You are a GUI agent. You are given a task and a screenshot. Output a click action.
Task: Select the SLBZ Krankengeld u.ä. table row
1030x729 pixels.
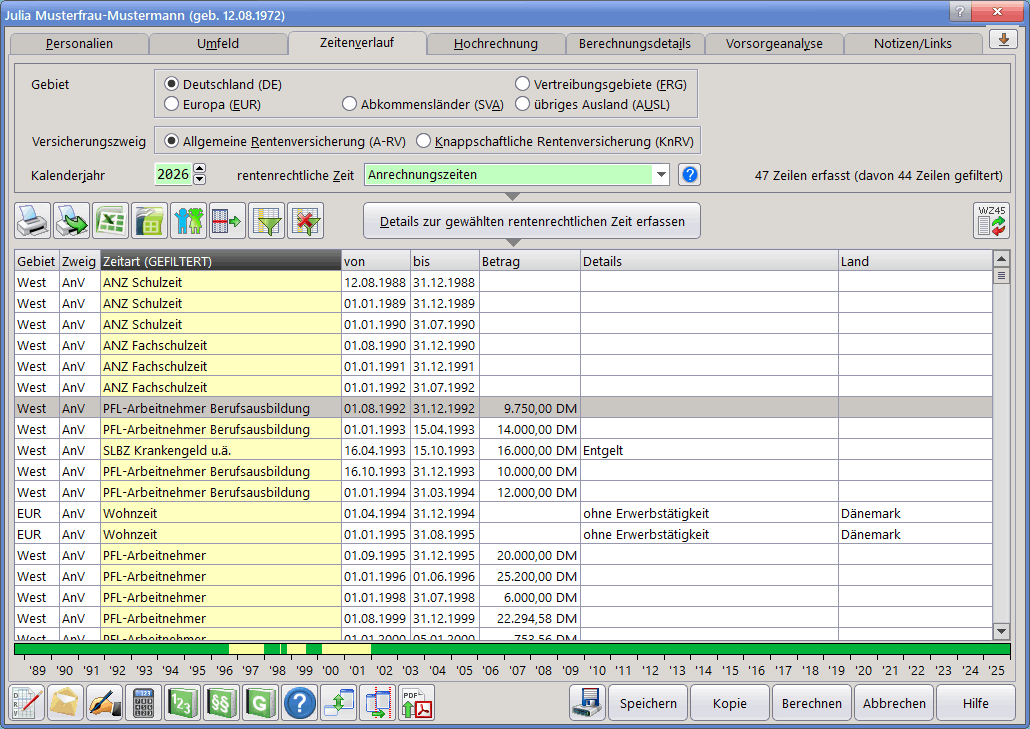pos(220,451)
